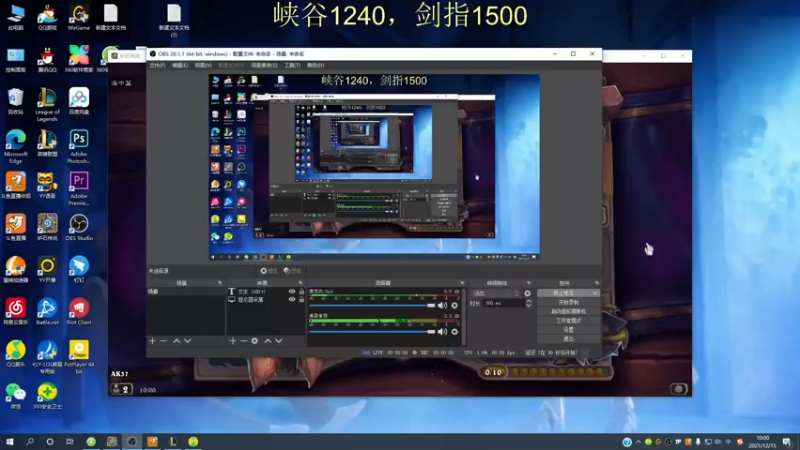Click the audio mixer vertical scrollbar

464,315
